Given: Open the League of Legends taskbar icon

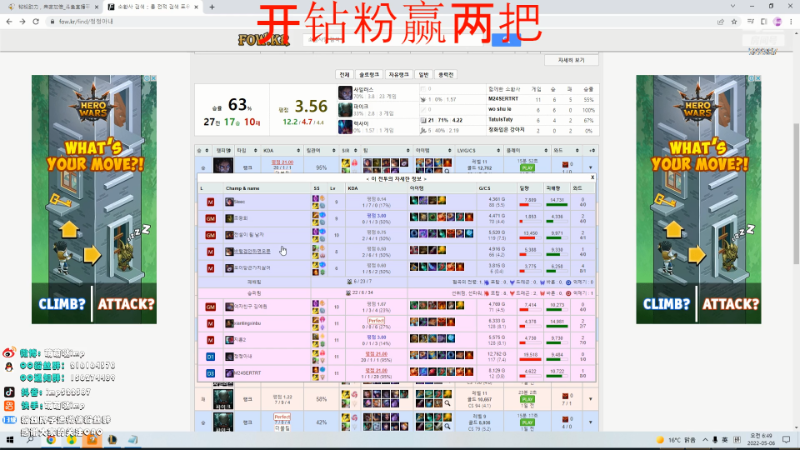Looking at the screenshot, I should pyautogui.click(x=112, y=440).
